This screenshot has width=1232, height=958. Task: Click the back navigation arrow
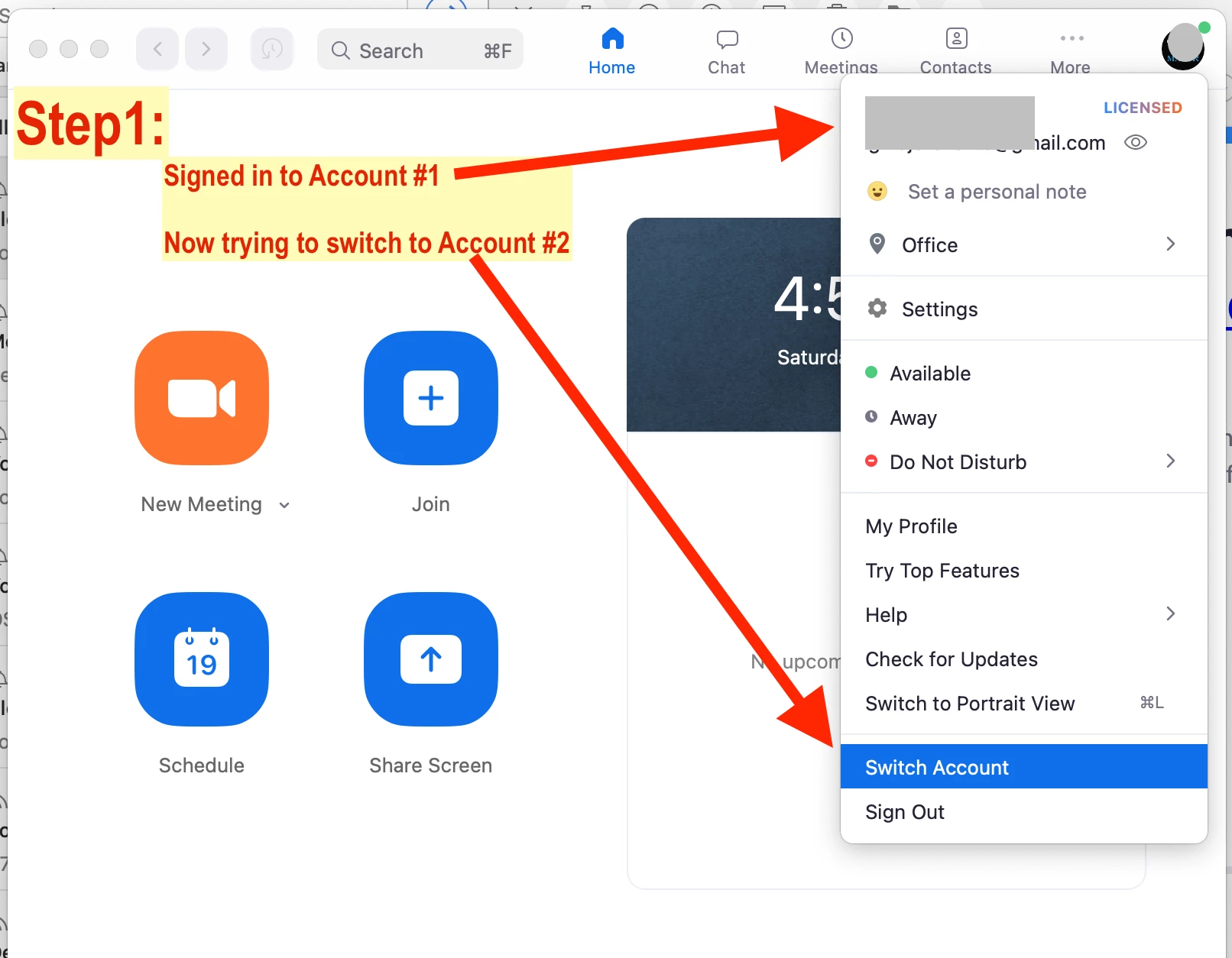tap(157, 50)
